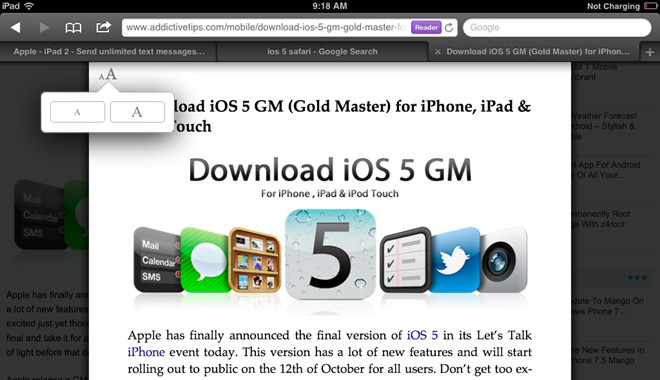Image resolution: width=660 pixels, height=380 pixels.
Task: Open the iPhone link in article
Action: (x=146, y=352)
